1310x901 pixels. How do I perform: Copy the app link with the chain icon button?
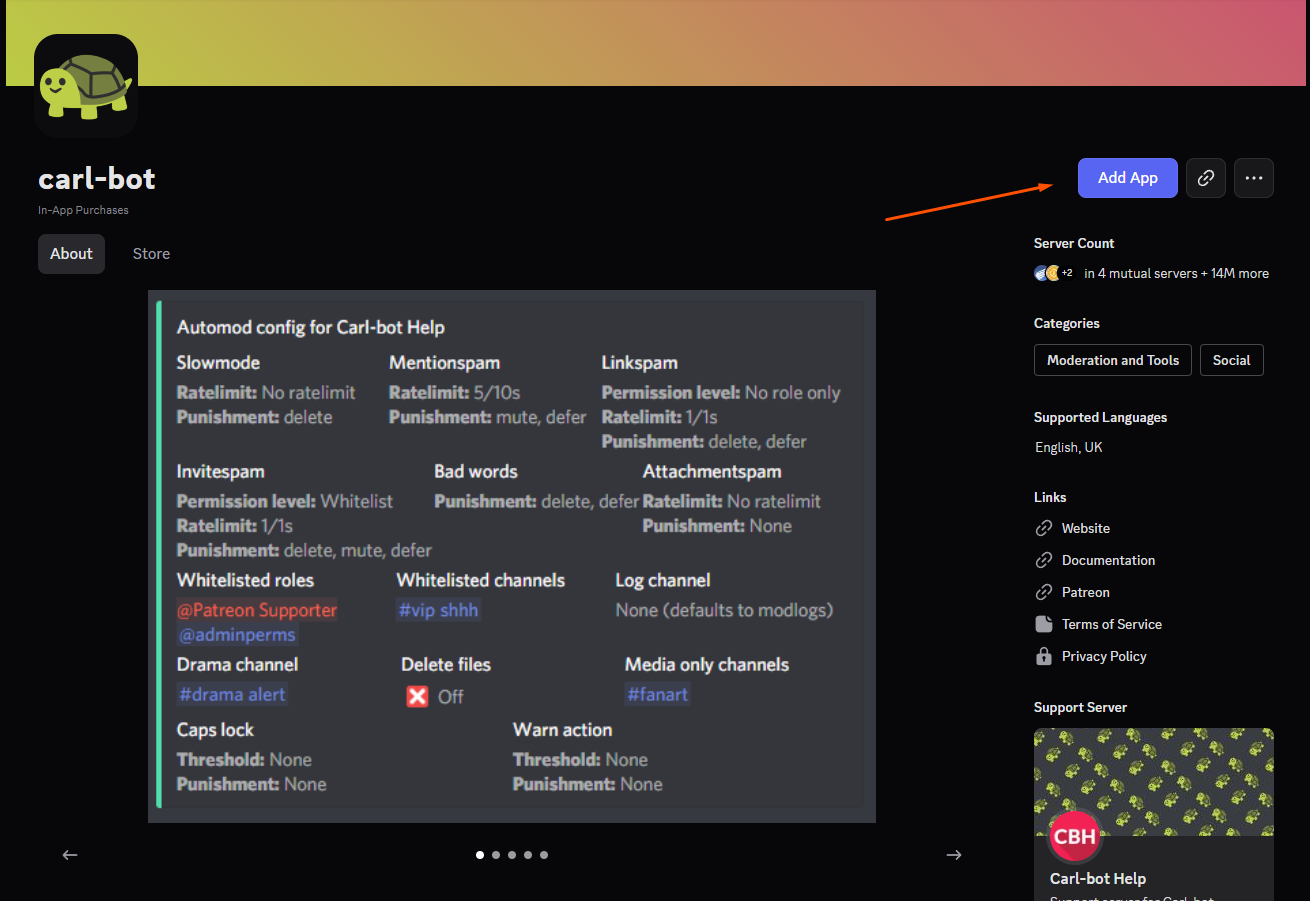[x=1206, y=178]
